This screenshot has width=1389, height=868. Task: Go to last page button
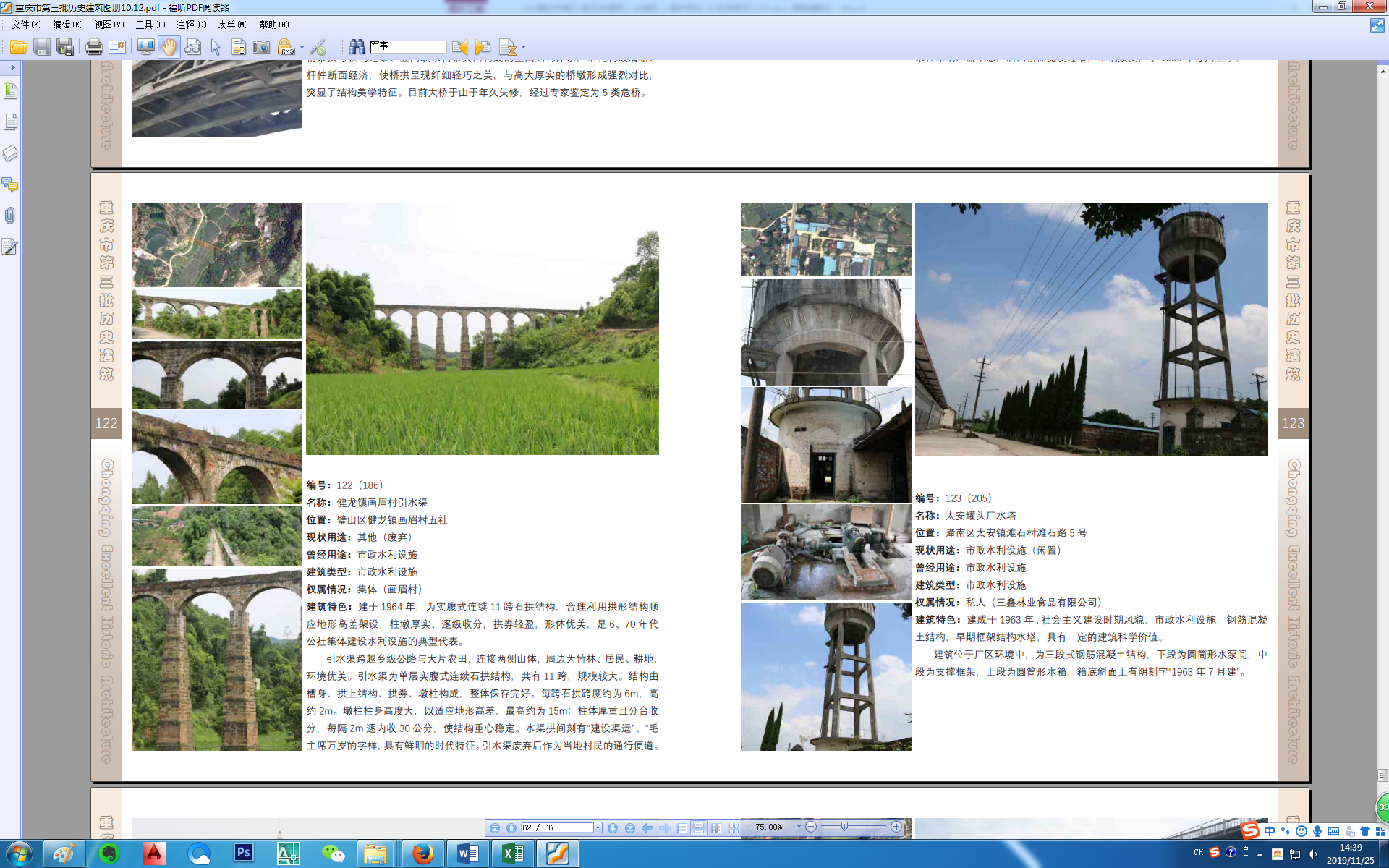point(630,827)
